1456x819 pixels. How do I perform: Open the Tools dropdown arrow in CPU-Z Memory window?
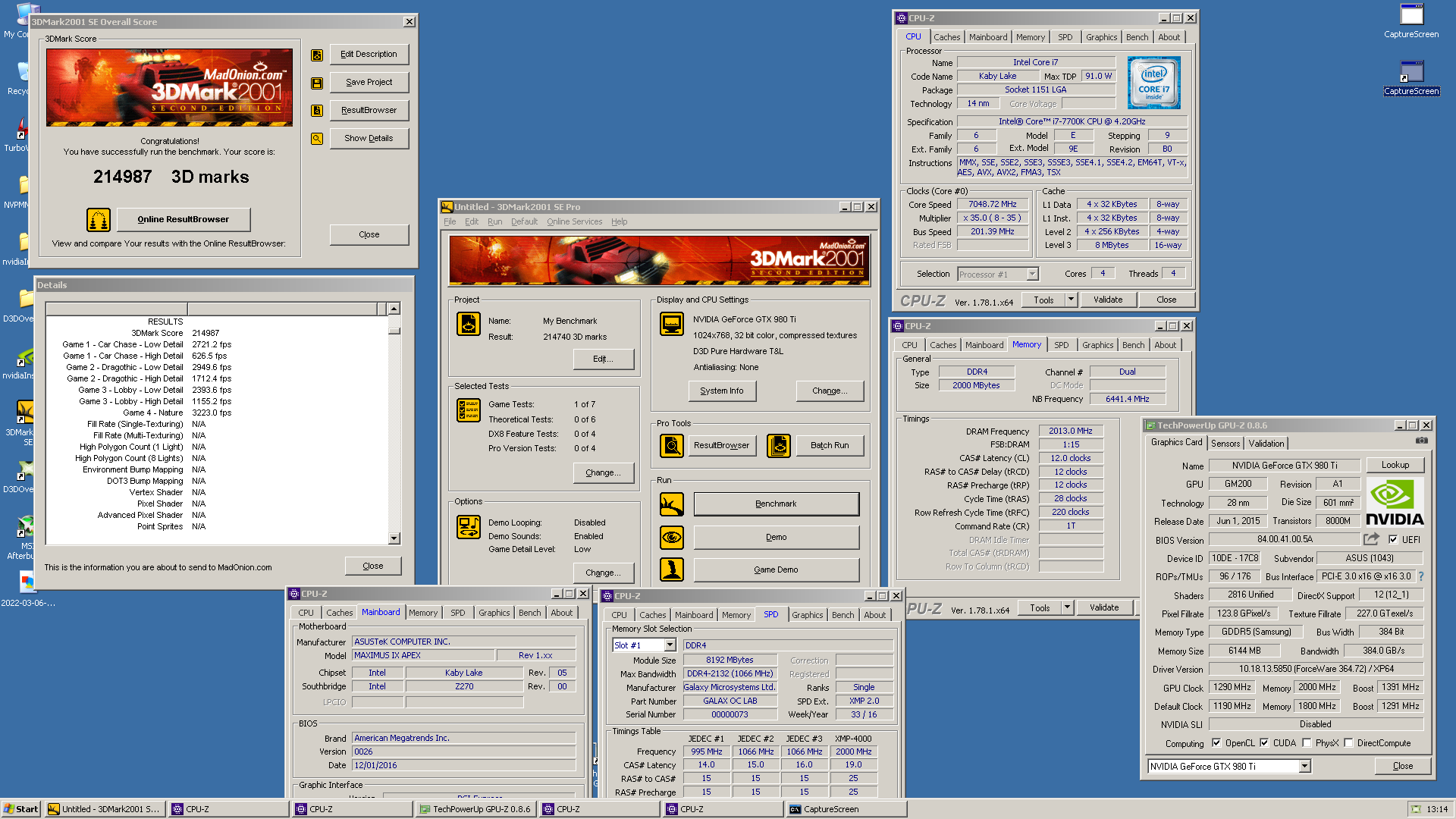[x=1067, y=607]
